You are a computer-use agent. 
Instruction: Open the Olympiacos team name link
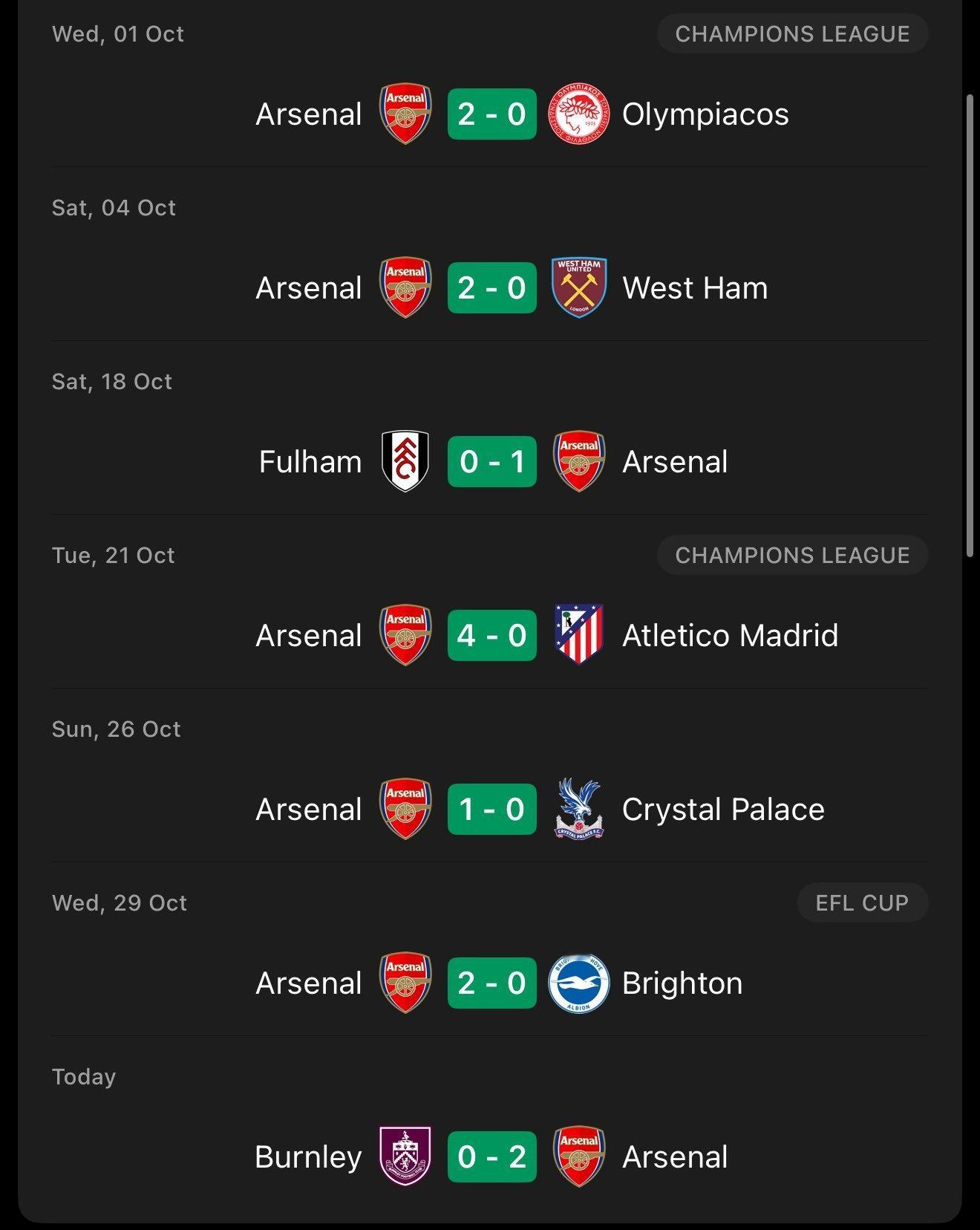point(705,114)
